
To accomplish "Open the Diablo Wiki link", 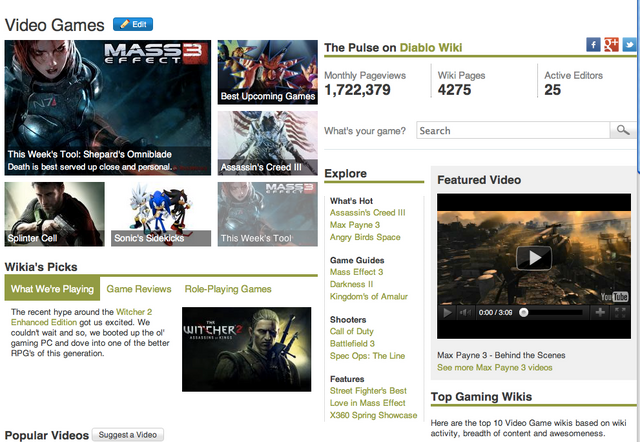I will click(x=431, y=48).
